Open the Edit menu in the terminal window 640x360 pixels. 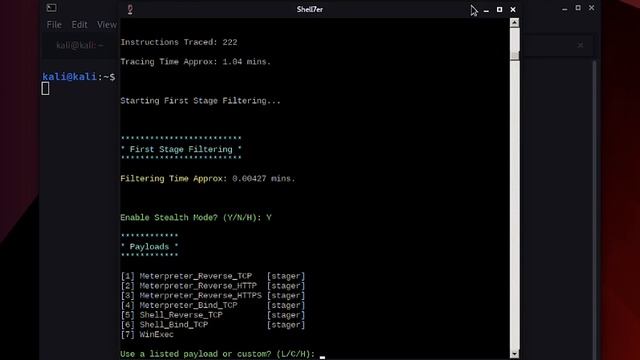[79, 25]
